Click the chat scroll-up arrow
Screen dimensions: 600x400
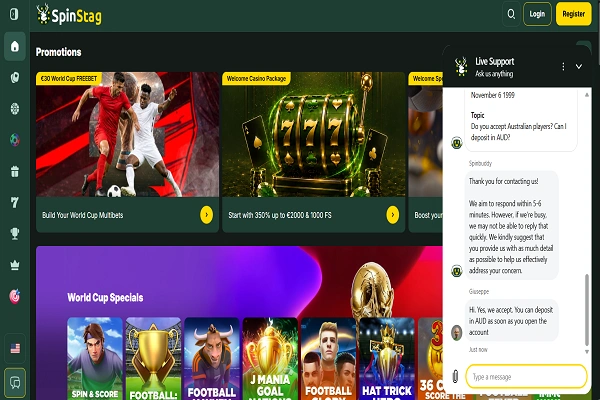coord(587,95)
